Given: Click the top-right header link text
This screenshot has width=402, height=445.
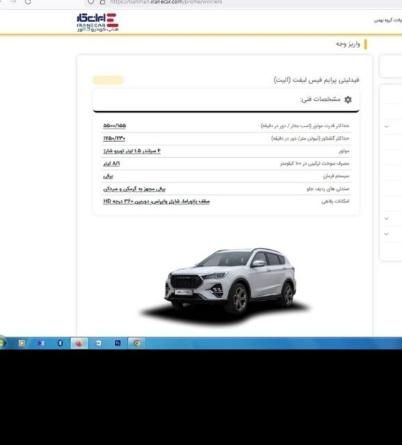Looking at the screenshot, I should pyautogui.click(x=388, y=21).
